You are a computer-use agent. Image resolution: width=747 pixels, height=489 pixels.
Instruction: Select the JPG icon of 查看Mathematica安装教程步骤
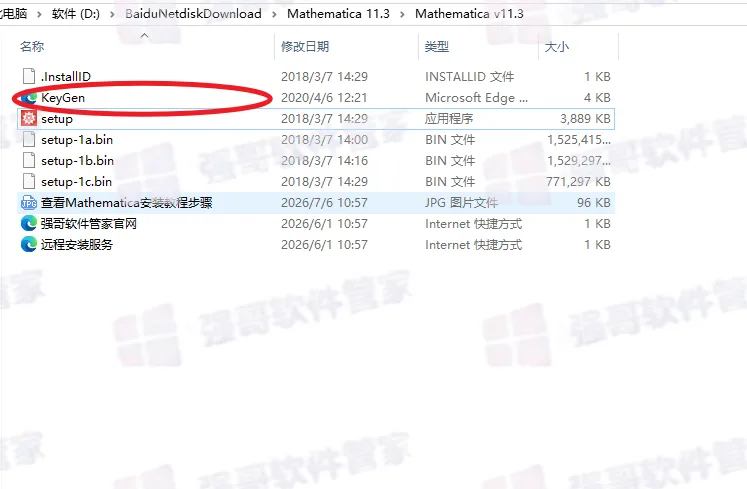tap(29, 203)
